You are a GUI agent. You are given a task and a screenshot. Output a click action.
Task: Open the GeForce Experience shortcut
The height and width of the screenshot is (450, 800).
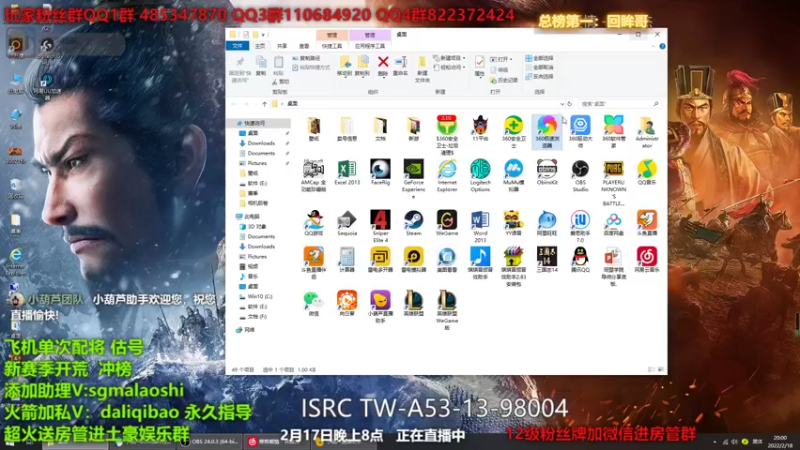(413, 179)
